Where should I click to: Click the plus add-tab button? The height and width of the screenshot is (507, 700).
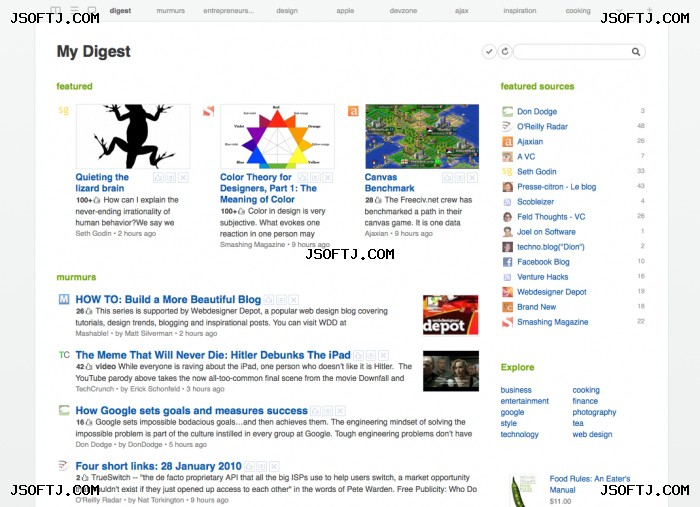[649, 9]
